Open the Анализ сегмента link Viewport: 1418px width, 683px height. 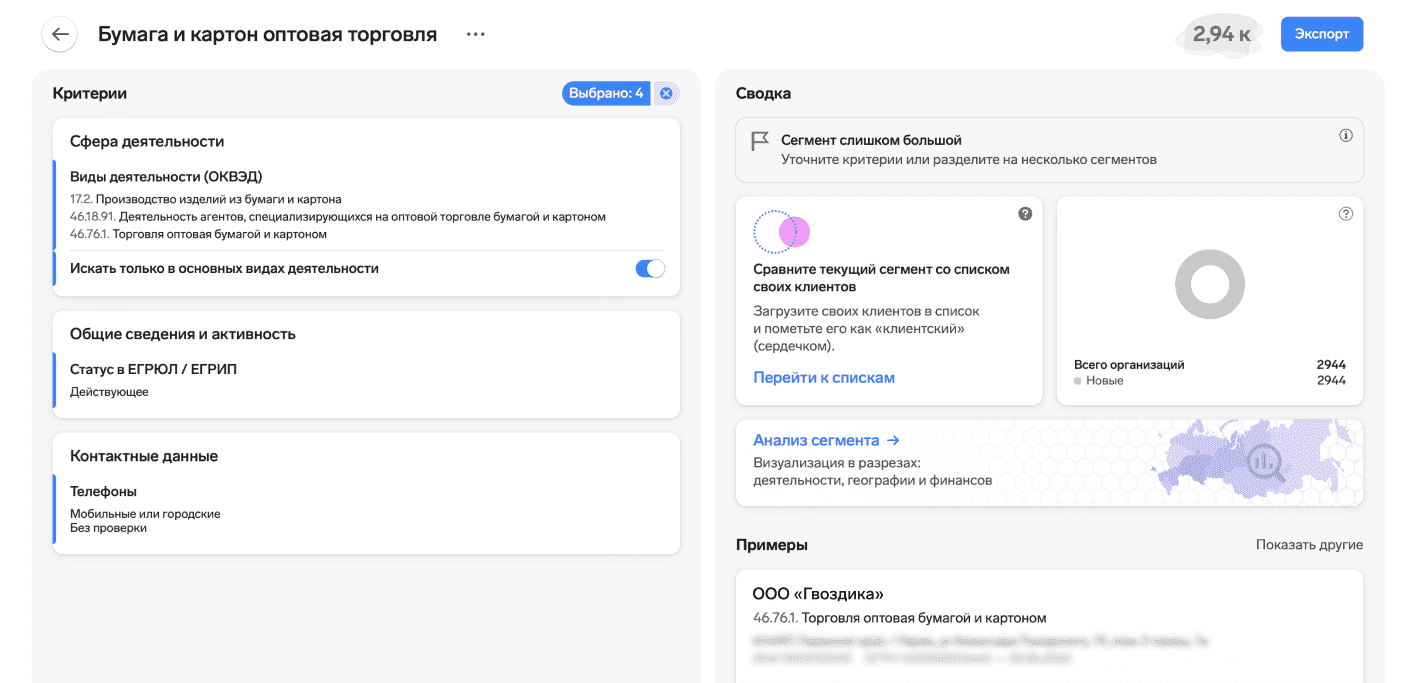tap(826, 440)
